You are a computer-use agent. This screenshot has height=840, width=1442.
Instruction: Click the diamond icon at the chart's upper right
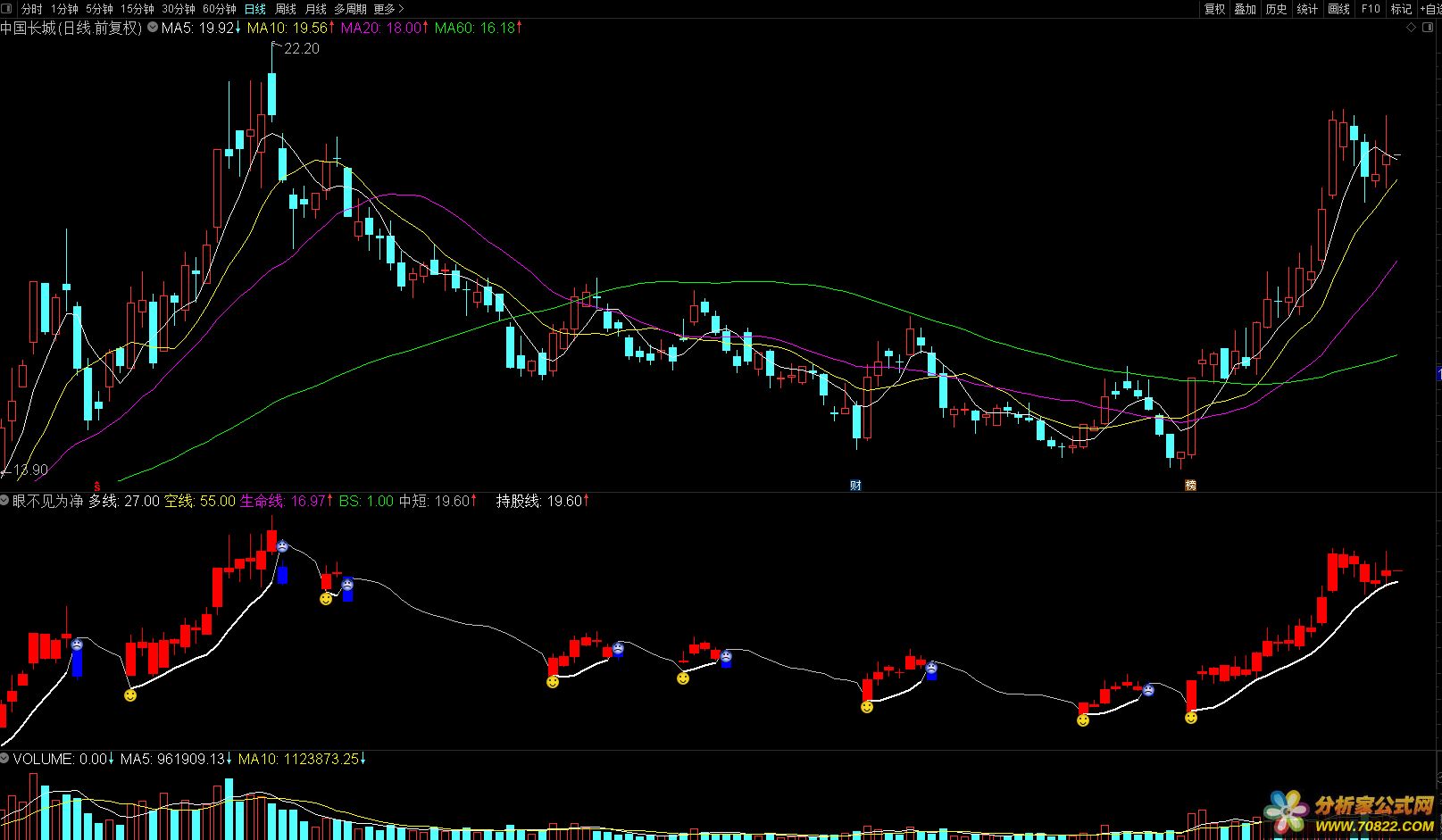coord(1411,28)
